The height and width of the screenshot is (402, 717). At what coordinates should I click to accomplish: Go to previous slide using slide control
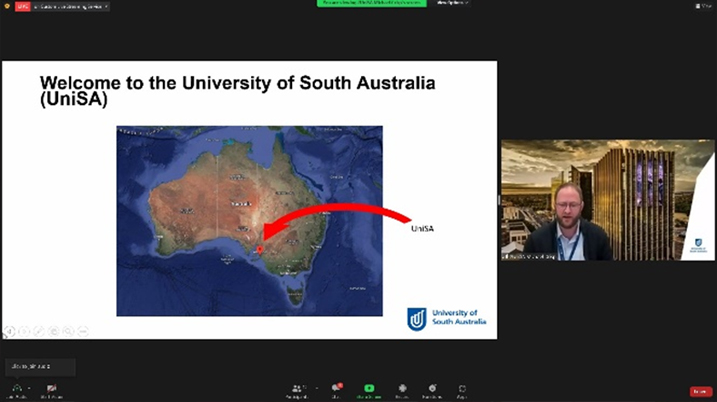point(10,331)
